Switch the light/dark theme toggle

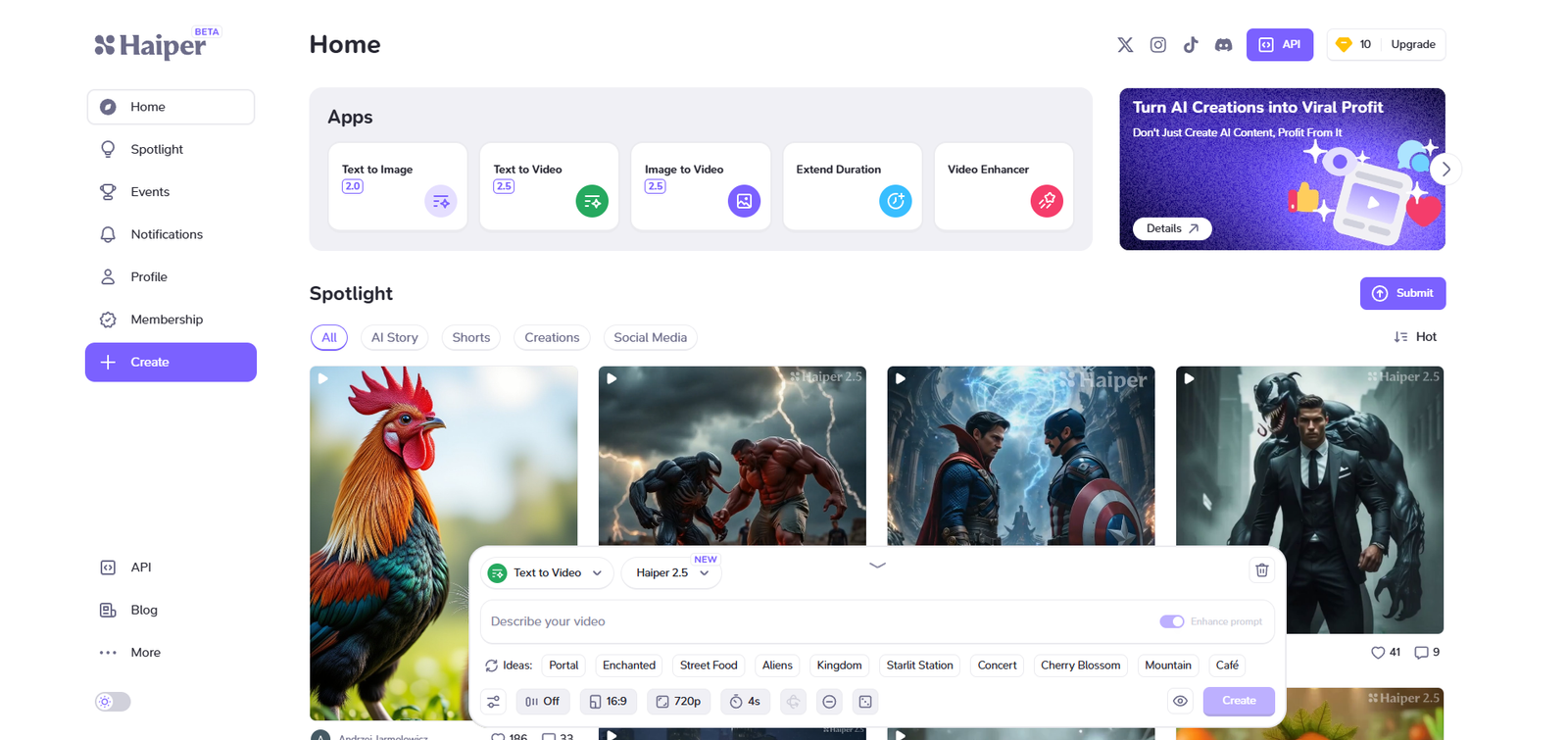(x=113, y=702)
